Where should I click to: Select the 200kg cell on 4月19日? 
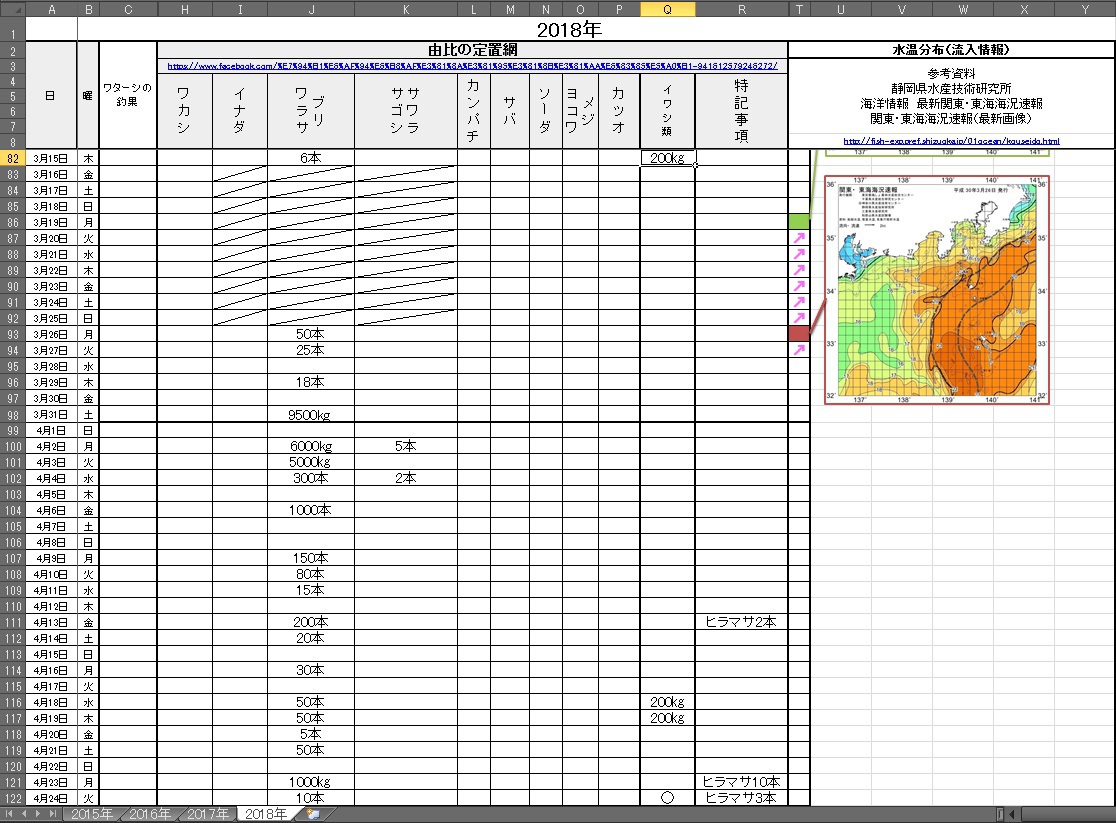click(668, 718)
